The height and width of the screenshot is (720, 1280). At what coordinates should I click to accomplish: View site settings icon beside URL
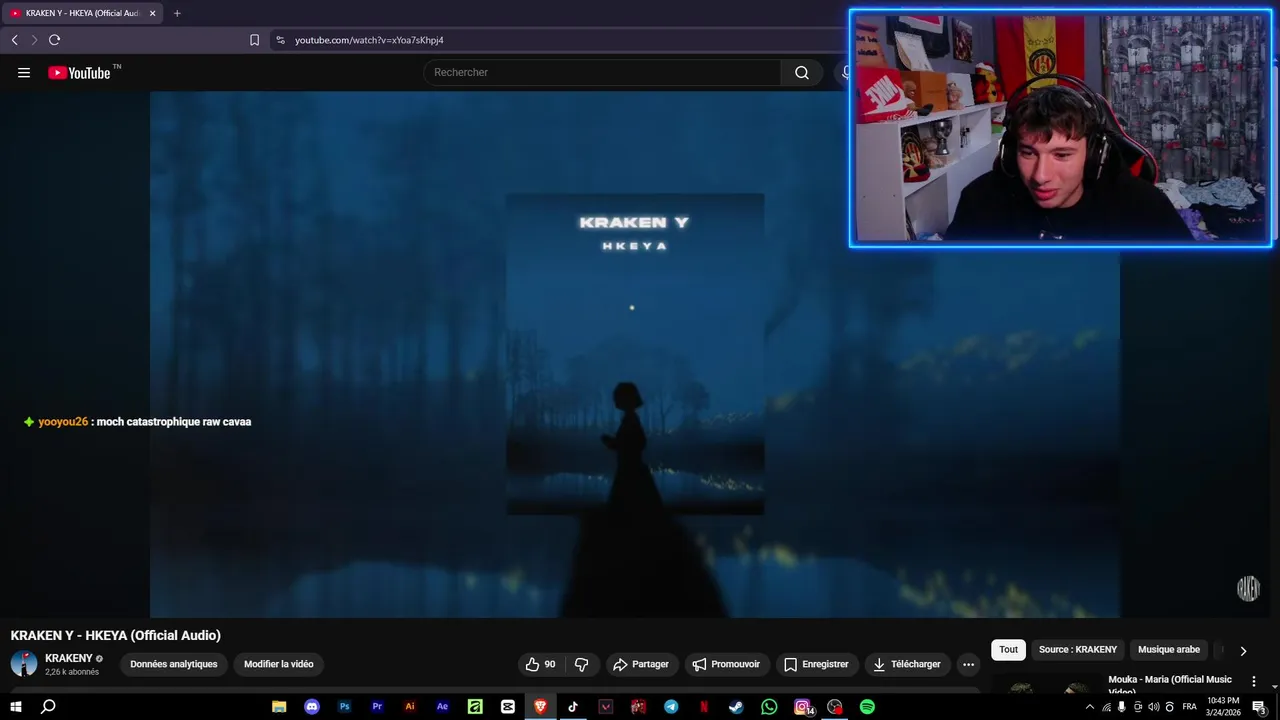coord(280,40)
